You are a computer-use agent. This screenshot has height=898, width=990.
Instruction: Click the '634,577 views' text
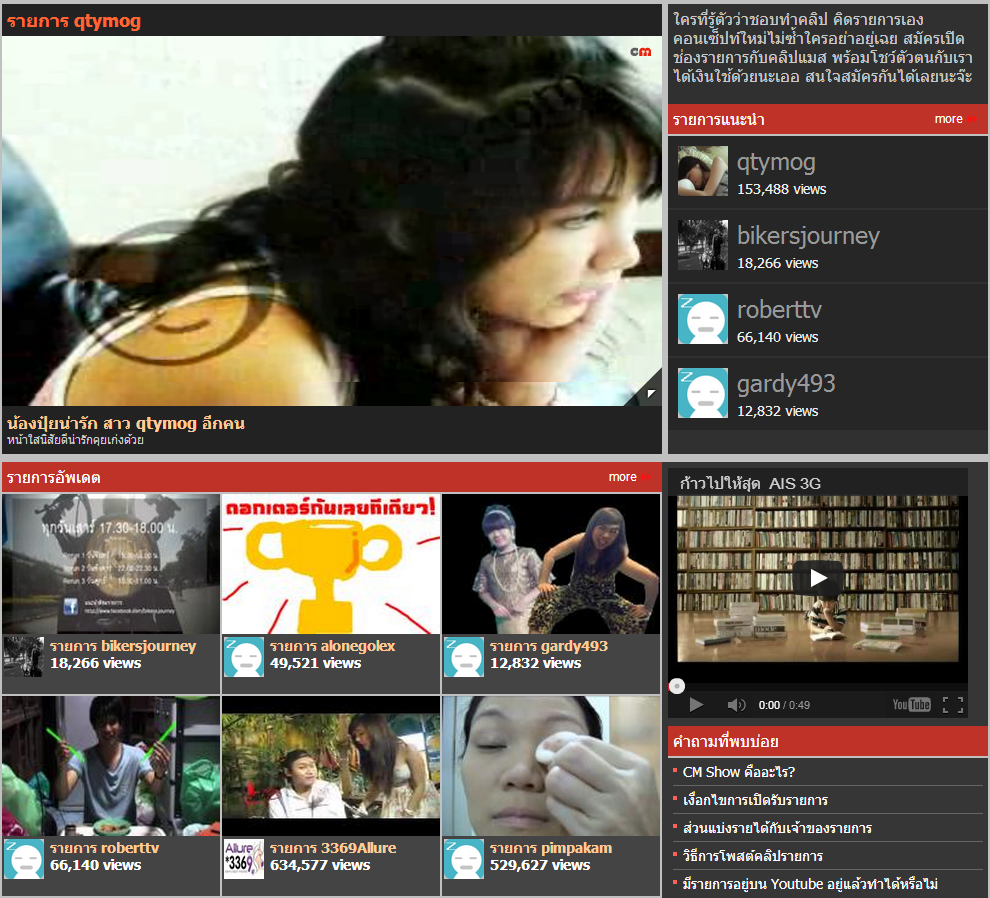(x=319, y=865)
